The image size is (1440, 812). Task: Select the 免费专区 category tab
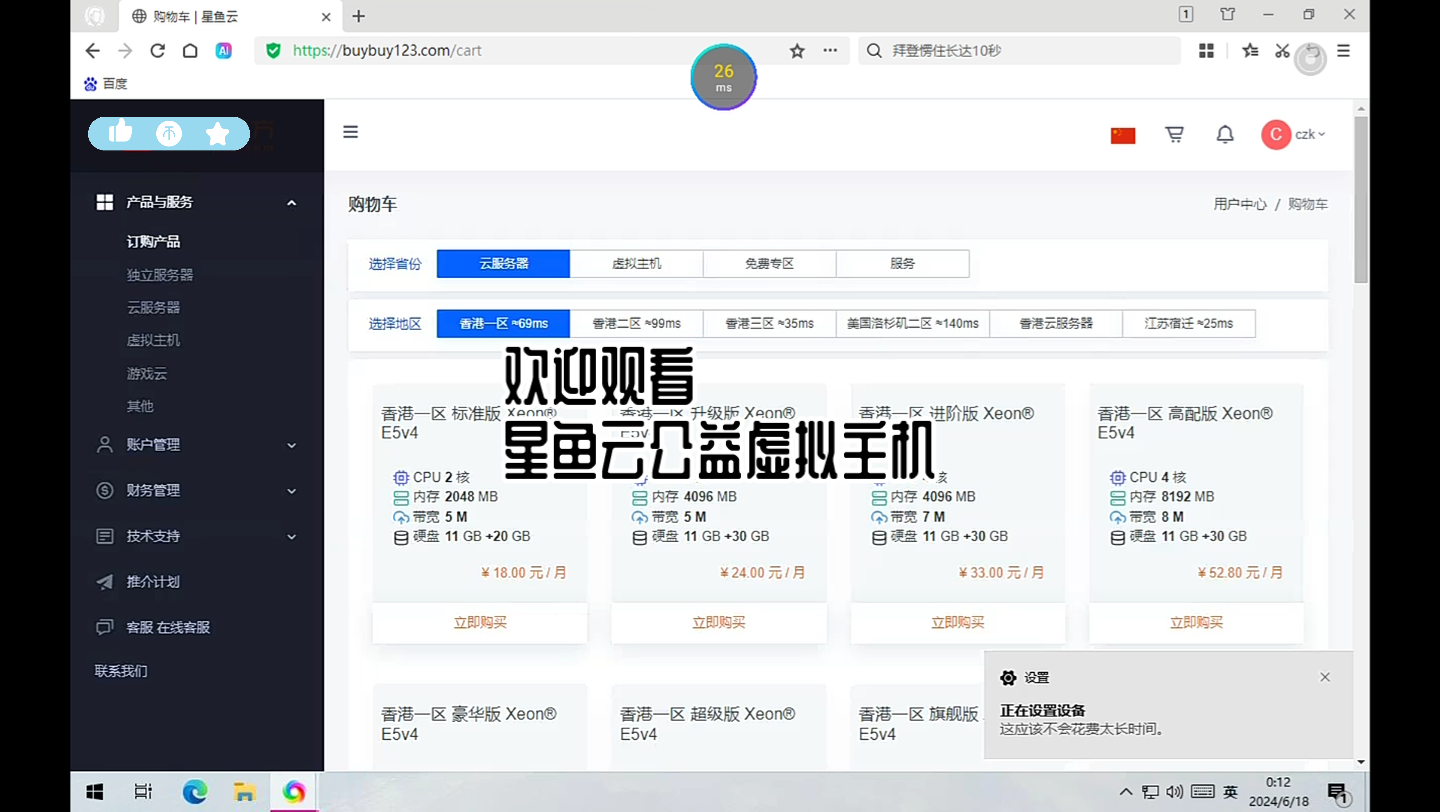(769, 264)
